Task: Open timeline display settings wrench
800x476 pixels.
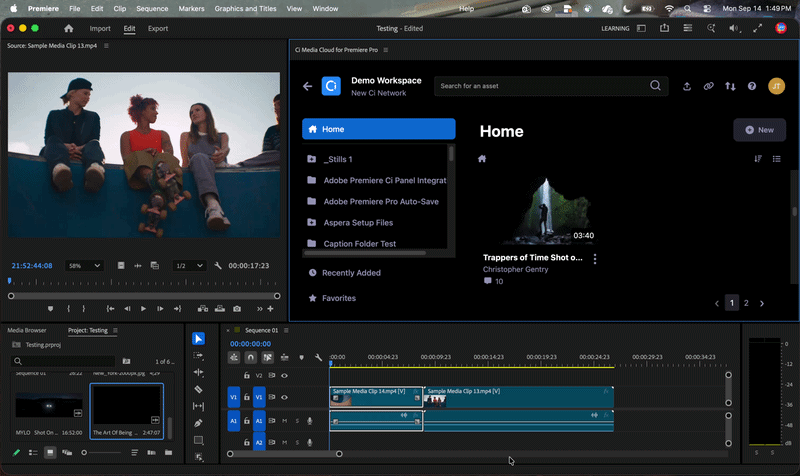Action: pyautogui.click(x=318, y=358)
